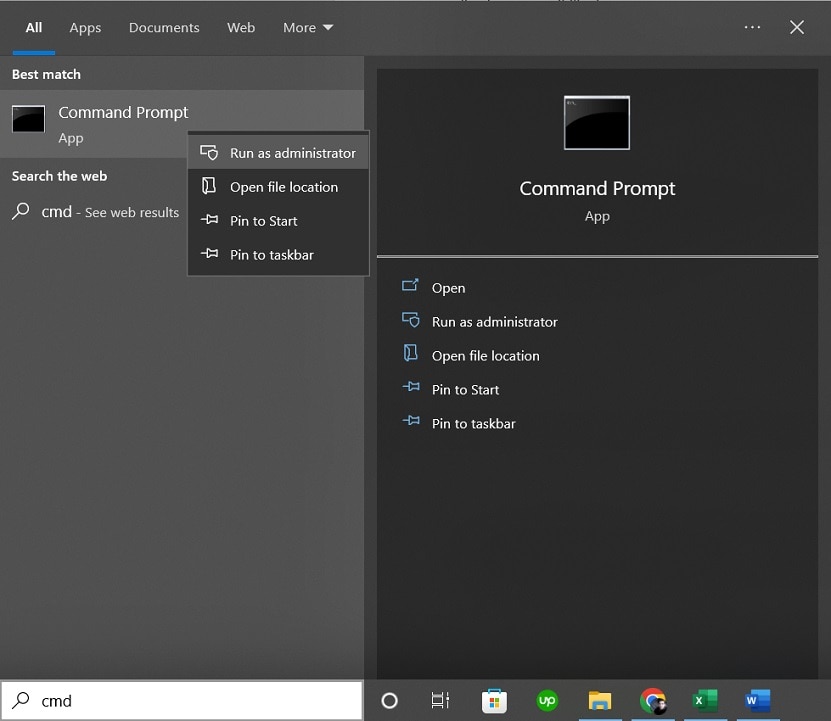
Task: Select Pin to Start in context menu
Action: (x=264, y=221)
